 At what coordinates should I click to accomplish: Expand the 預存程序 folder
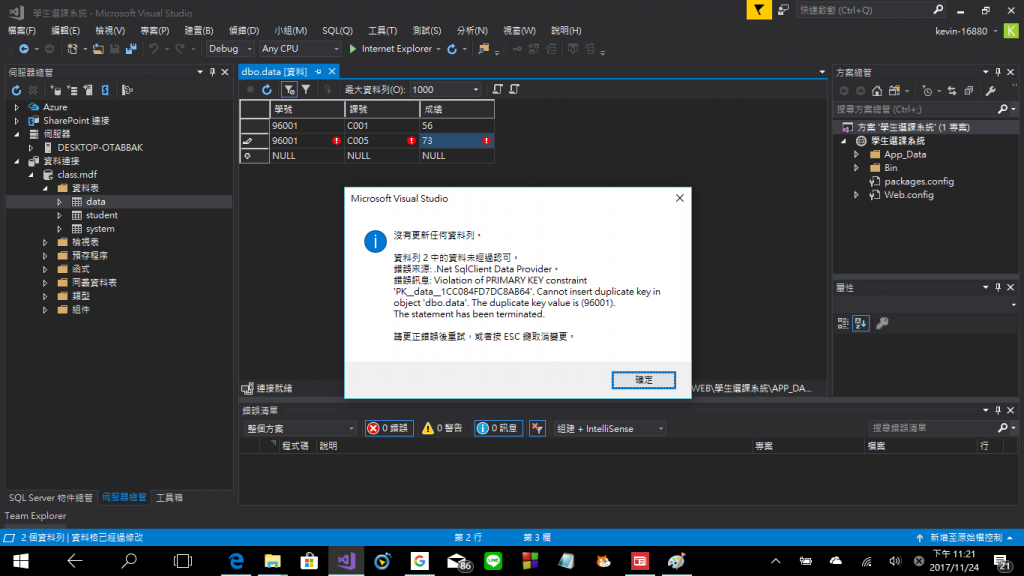click(x=45, y=255)
